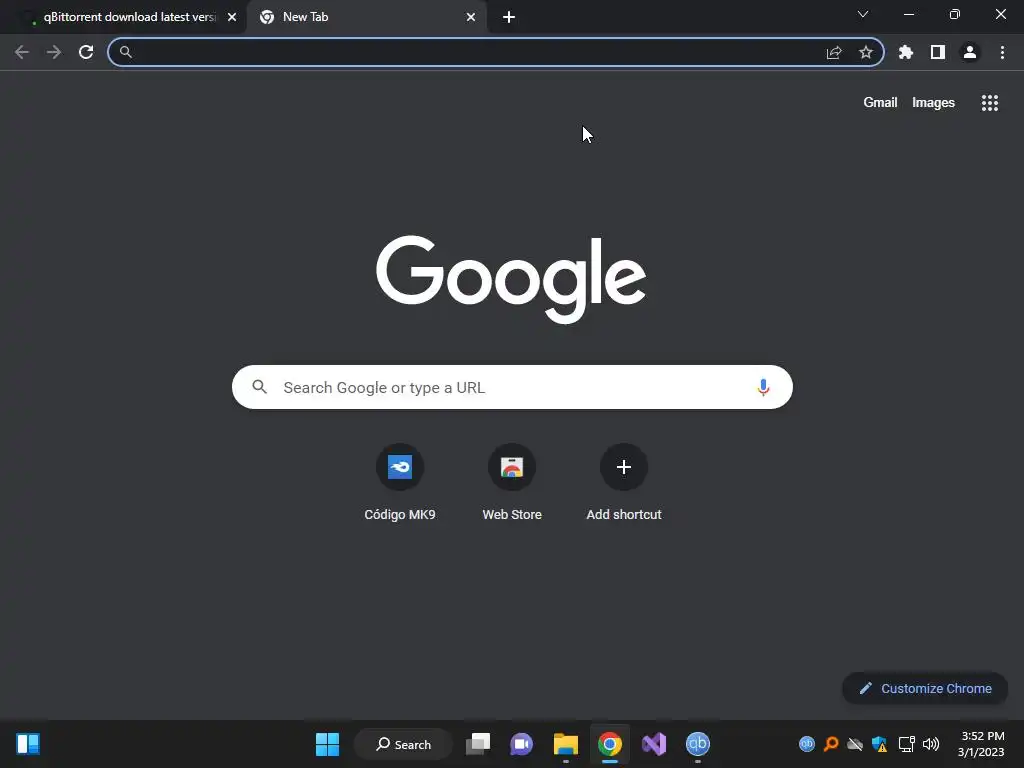
Task: Reload the current page
Action: pos(86,52)
